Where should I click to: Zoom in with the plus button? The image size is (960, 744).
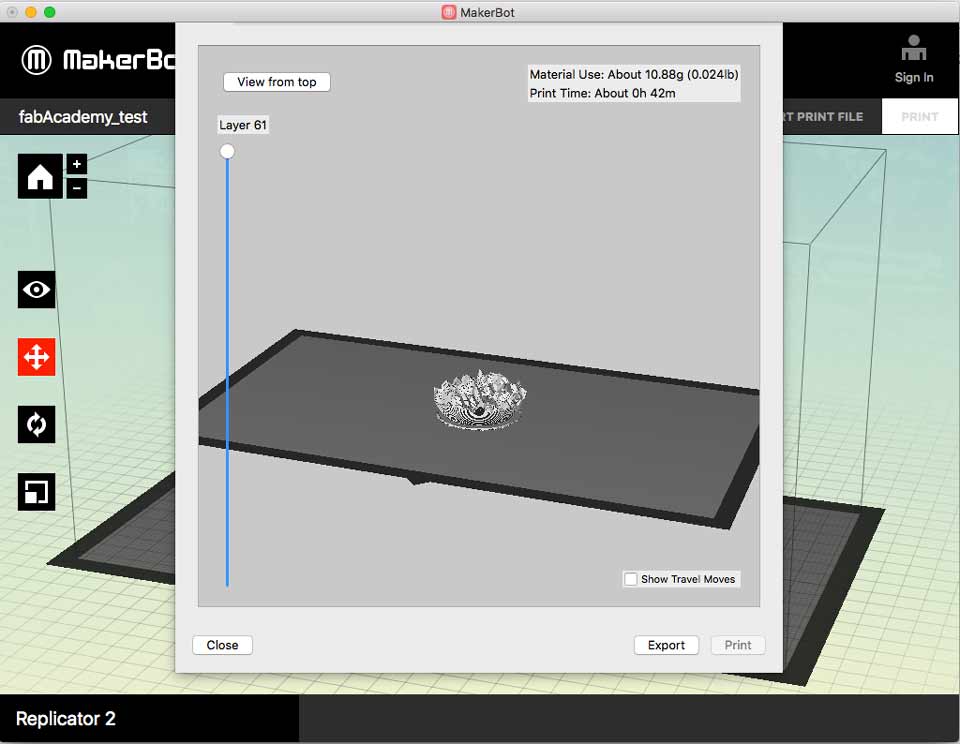77,163
